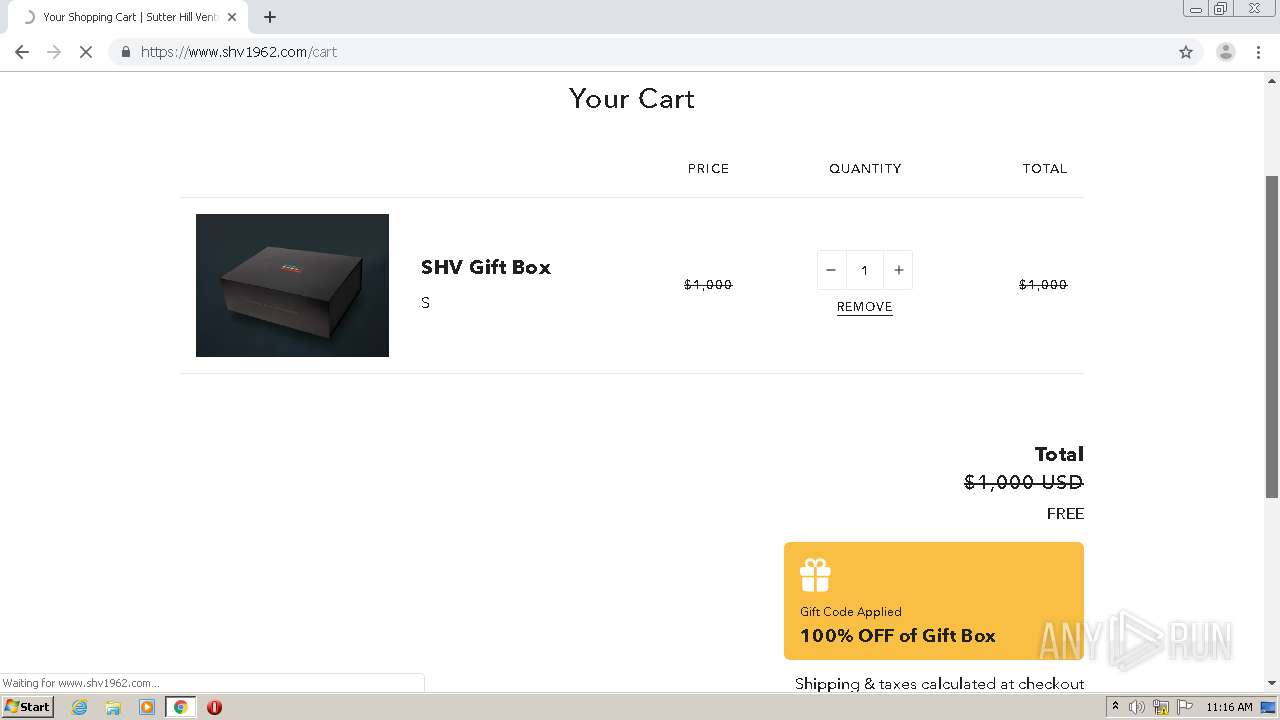Decrease SHV Gift Box quantity
The image size is (1280, 720).
tap(831, 270)
